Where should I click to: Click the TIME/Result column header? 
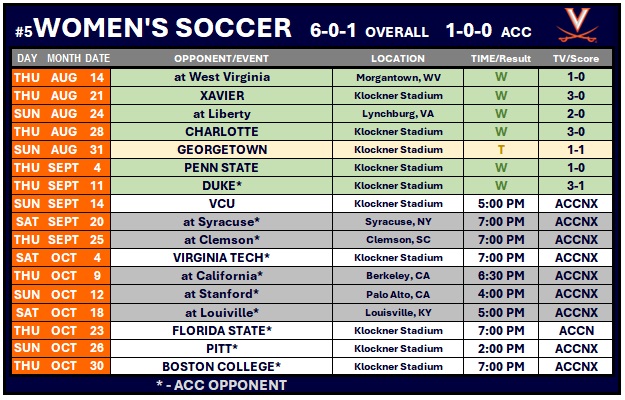click(x=501, y=59)
